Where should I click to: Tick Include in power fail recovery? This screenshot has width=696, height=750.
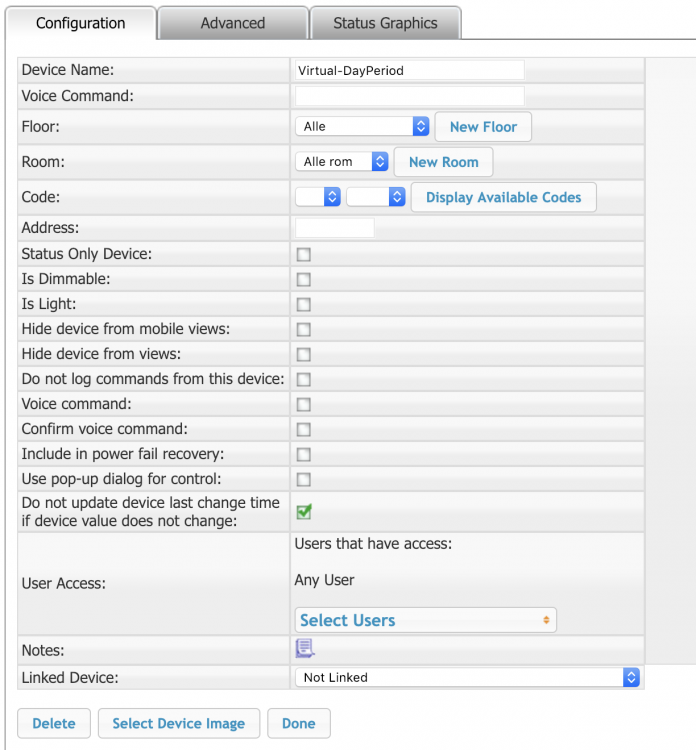click(x=304, y=455)
